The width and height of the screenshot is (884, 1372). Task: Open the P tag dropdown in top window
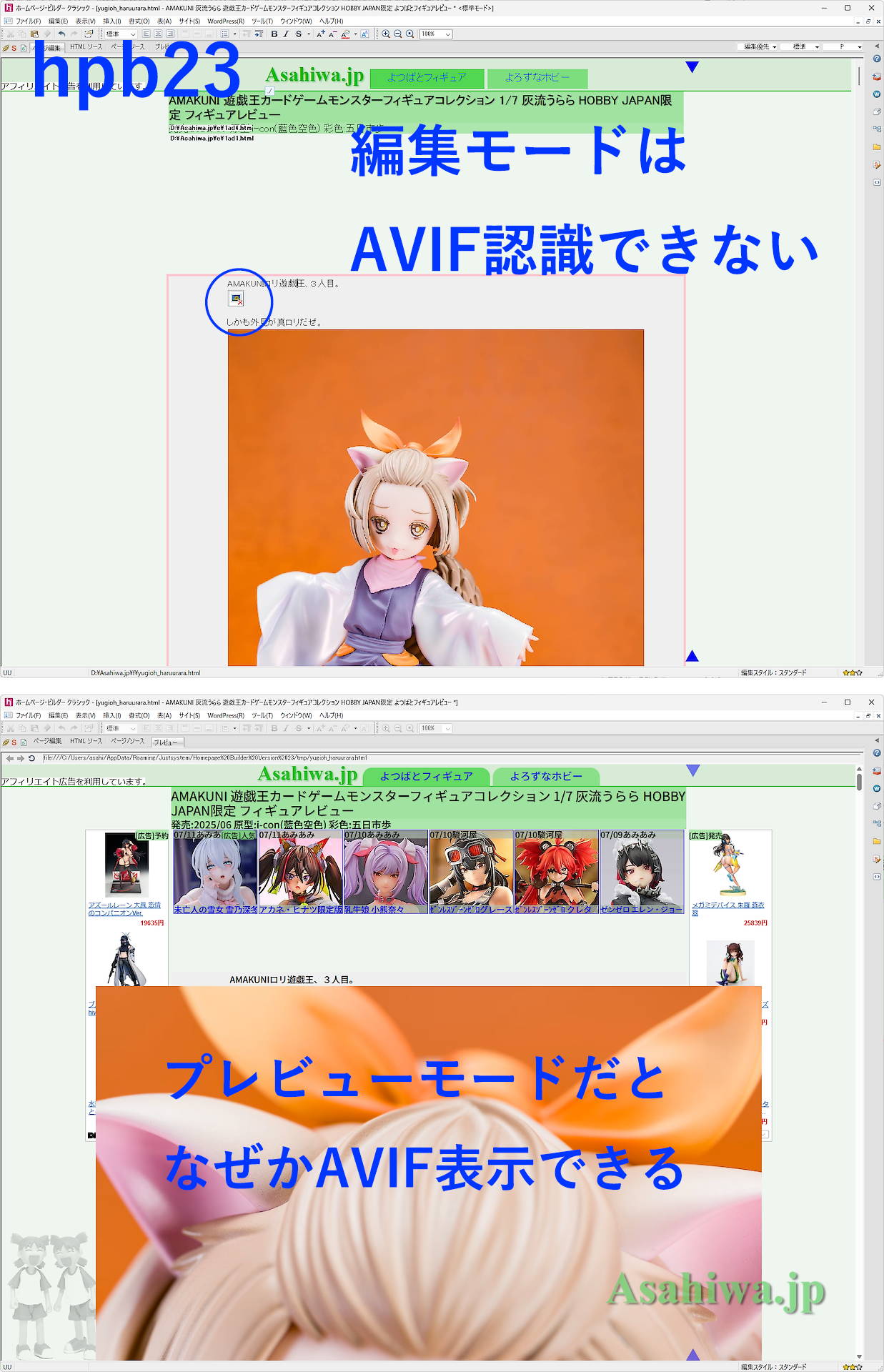click(x=842, y=46)
